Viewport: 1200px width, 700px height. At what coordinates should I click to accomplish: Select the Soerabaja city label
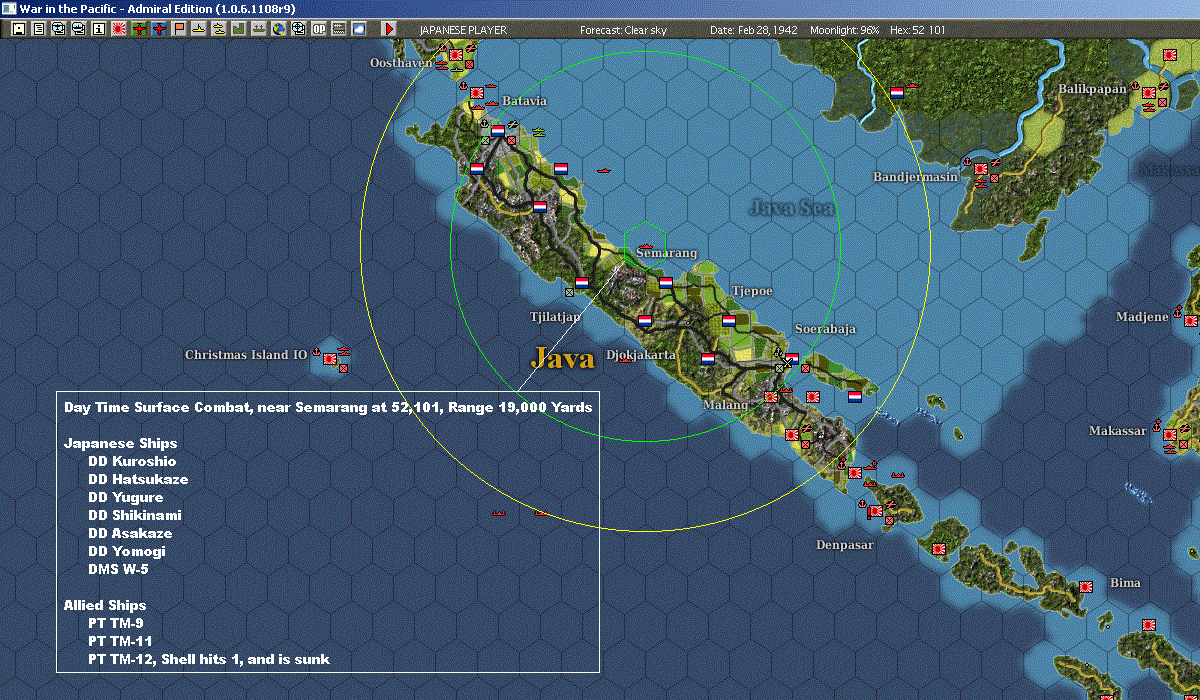point(825,329)
